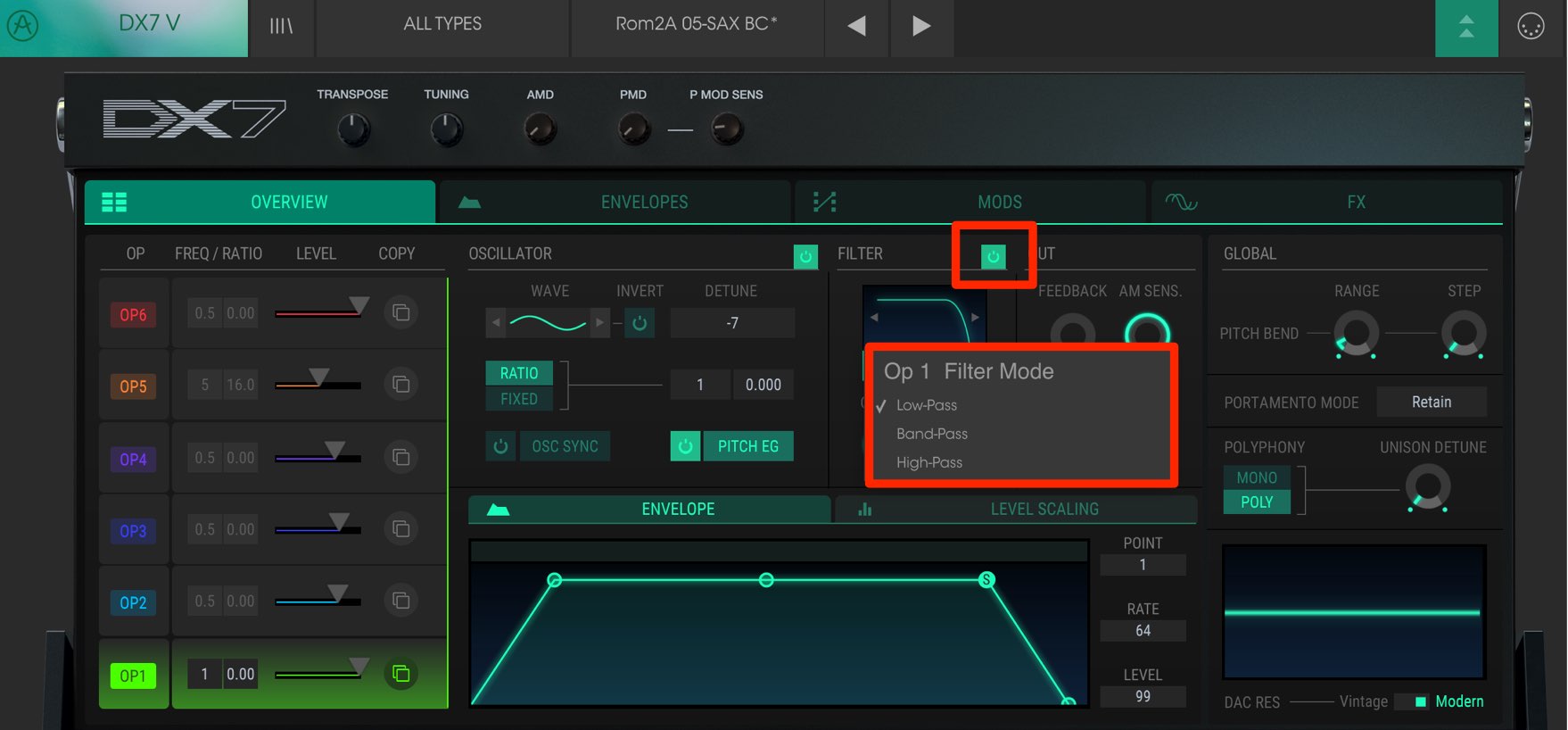
Task: Select operator OP6
Action: pos(133,314)
